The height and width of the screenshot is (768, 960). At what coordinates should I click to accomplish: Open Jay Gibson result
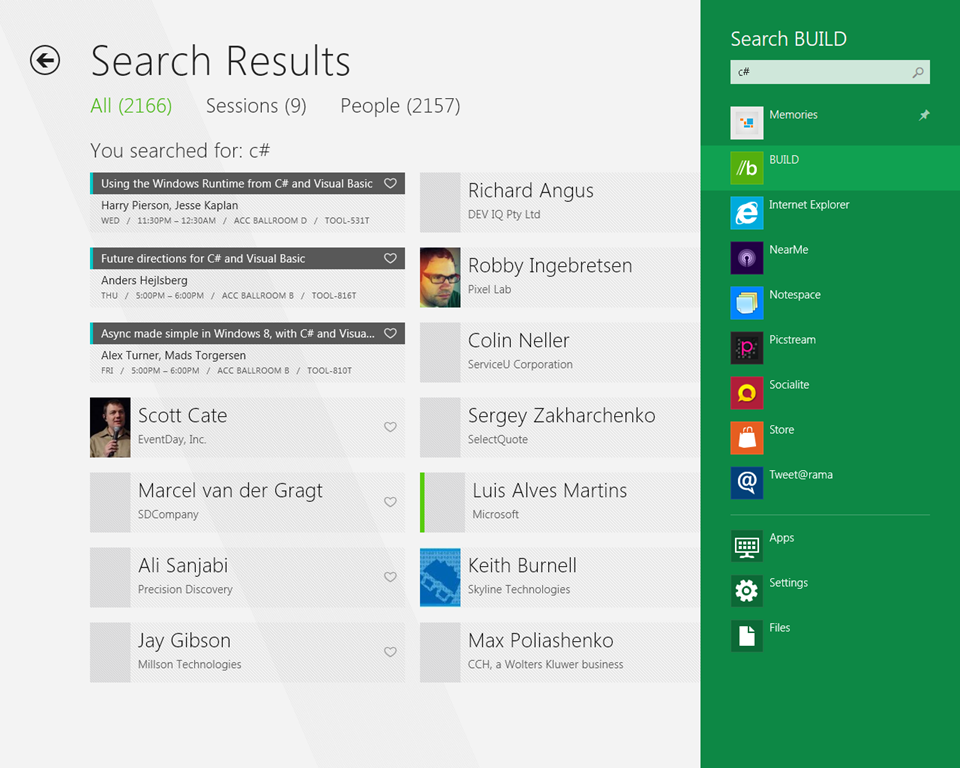247,653
